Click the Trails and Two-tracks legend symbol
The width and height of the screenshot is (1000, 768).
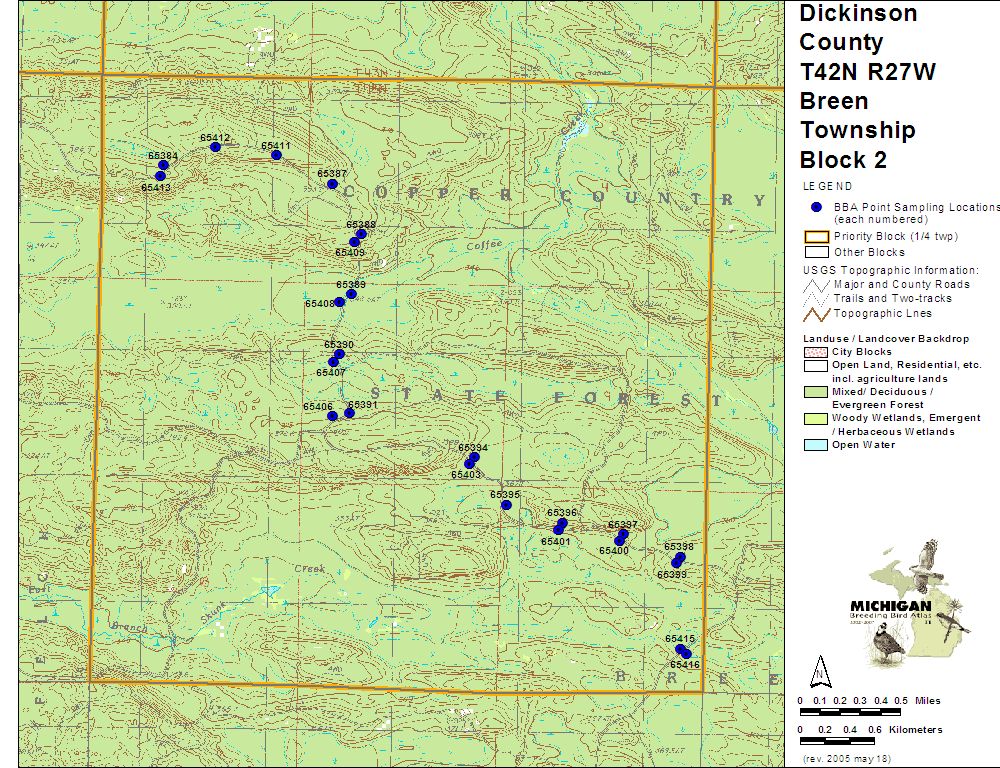(817, 299)
